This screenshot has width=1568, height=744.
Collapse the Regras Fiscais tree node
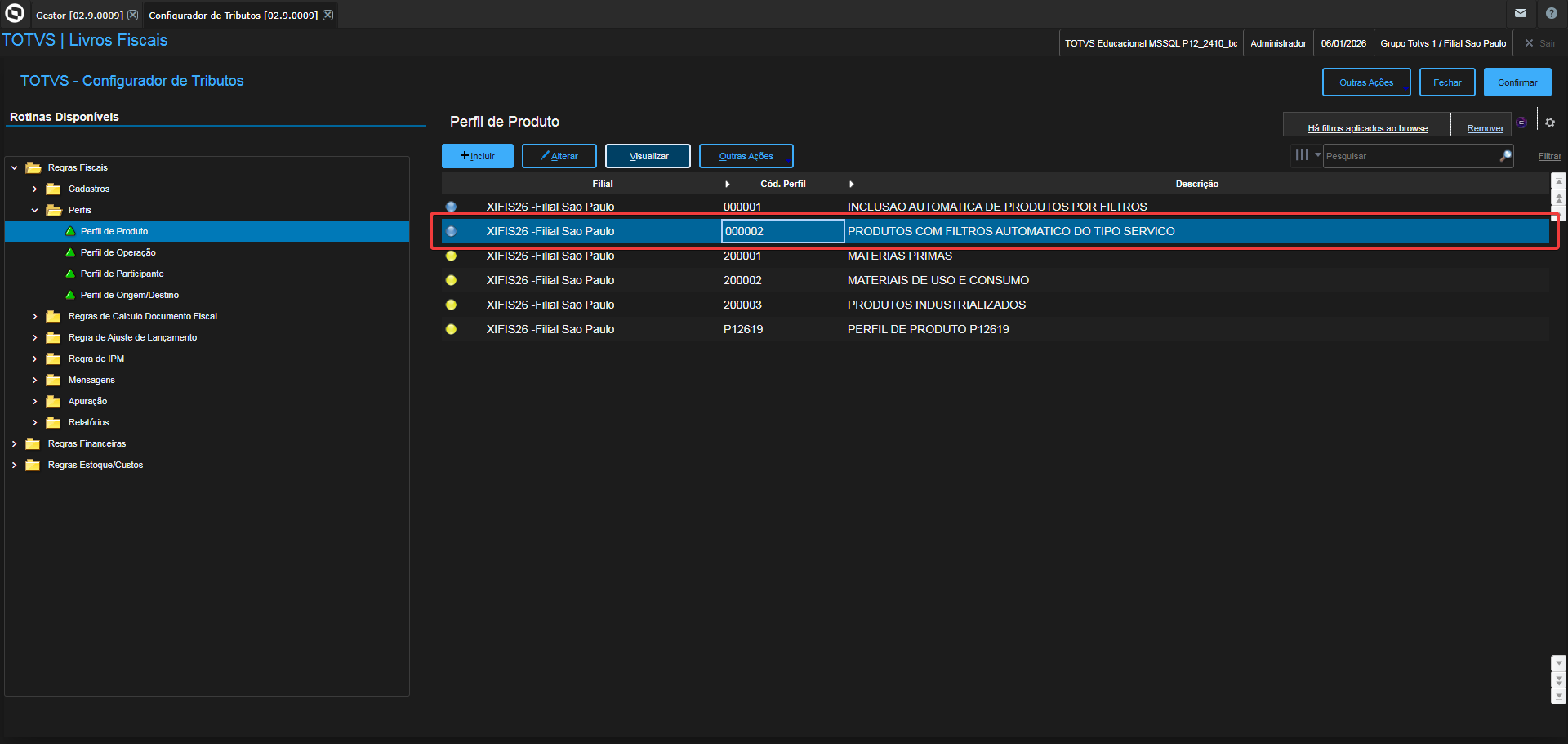point(15,167)
